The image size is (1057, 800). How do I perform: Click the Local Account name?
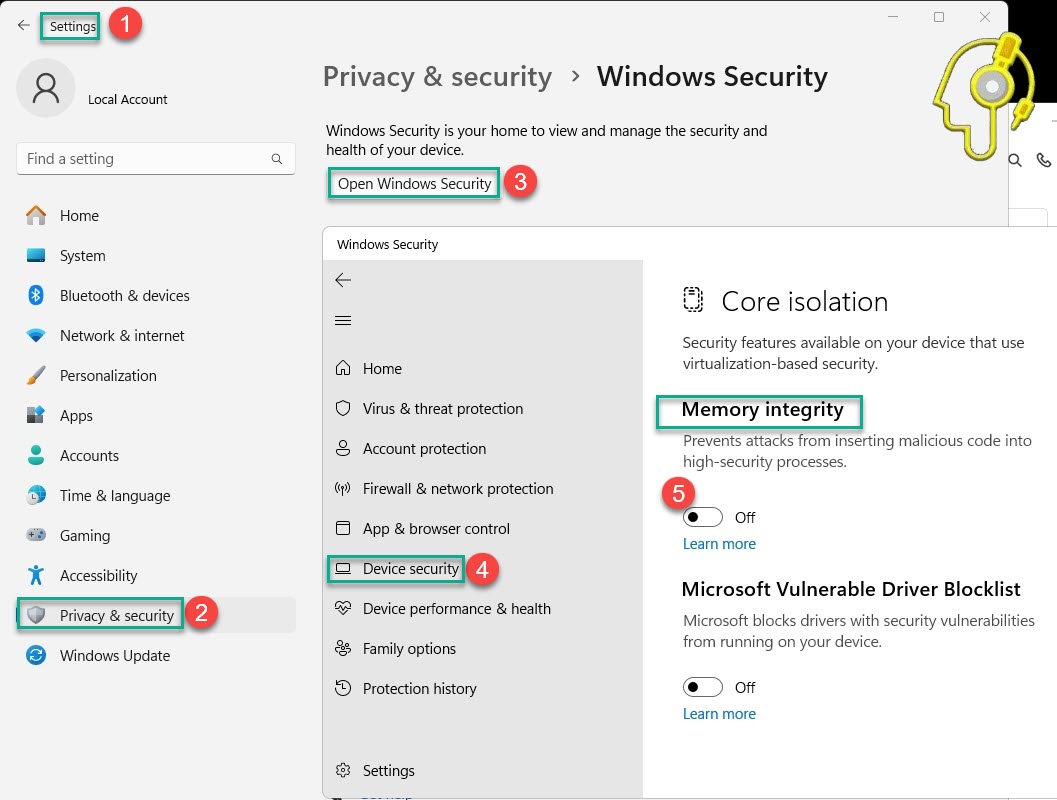click(127, 99)
